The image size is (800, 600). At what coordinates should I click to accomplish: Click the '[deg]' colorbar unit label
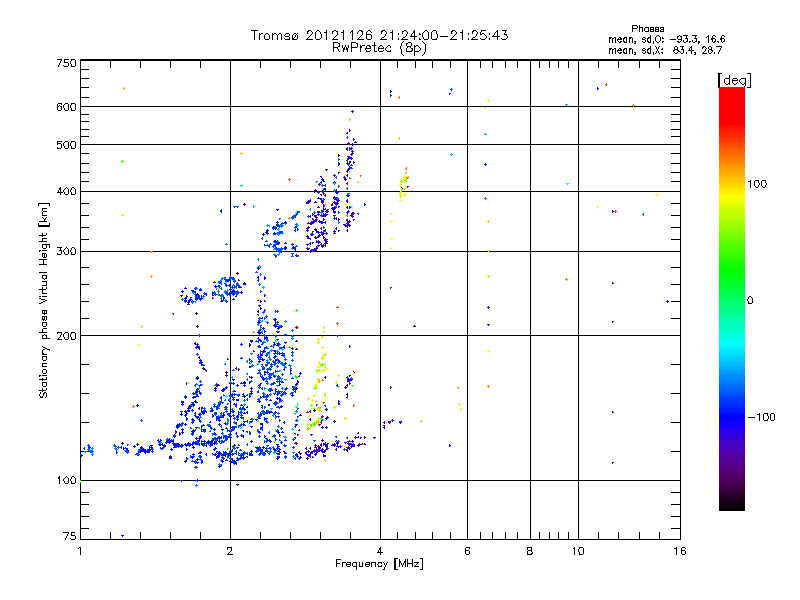click(x=734, y=80)
